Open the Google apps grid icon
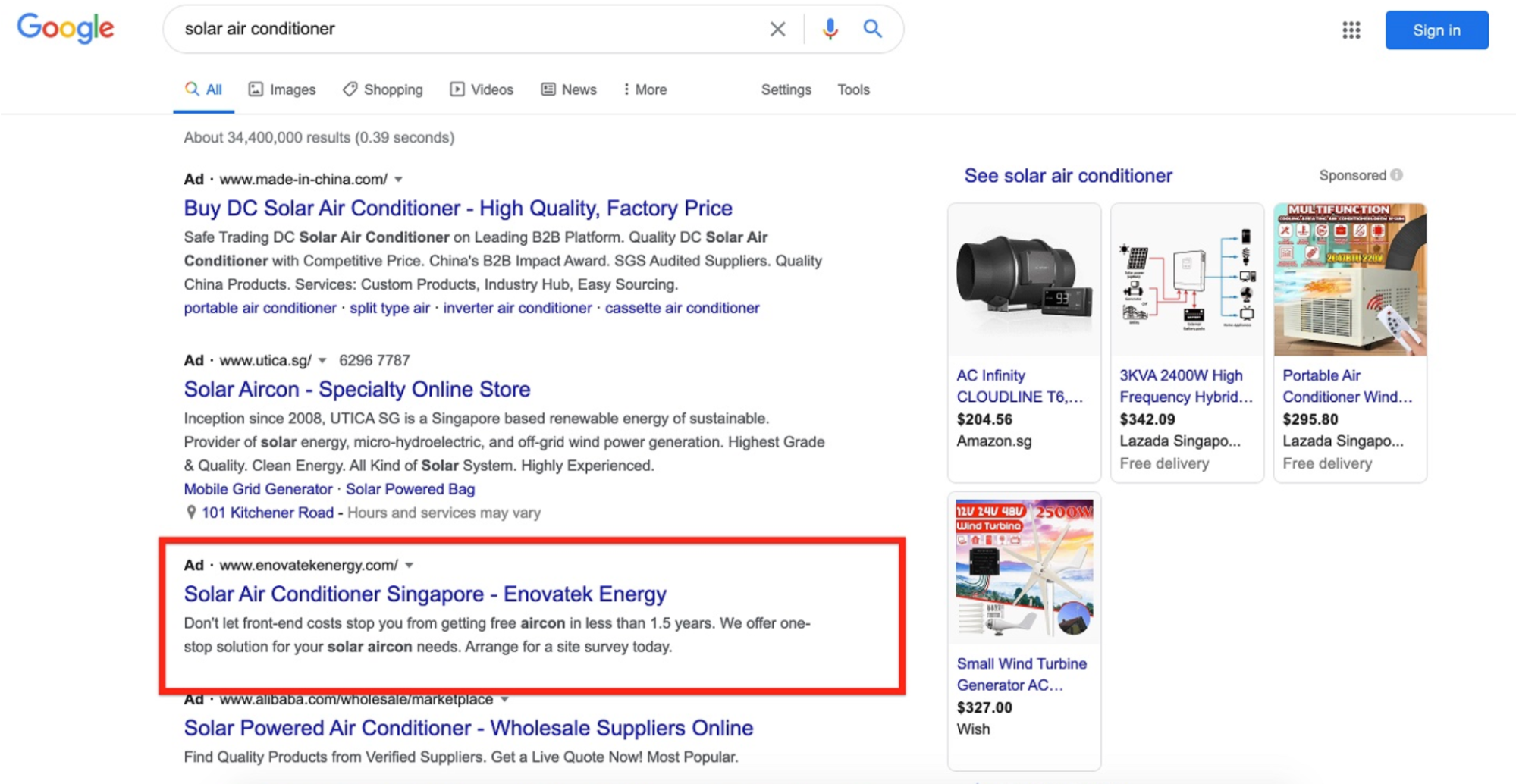1516x784 pixels. [x=1351, y=30]
